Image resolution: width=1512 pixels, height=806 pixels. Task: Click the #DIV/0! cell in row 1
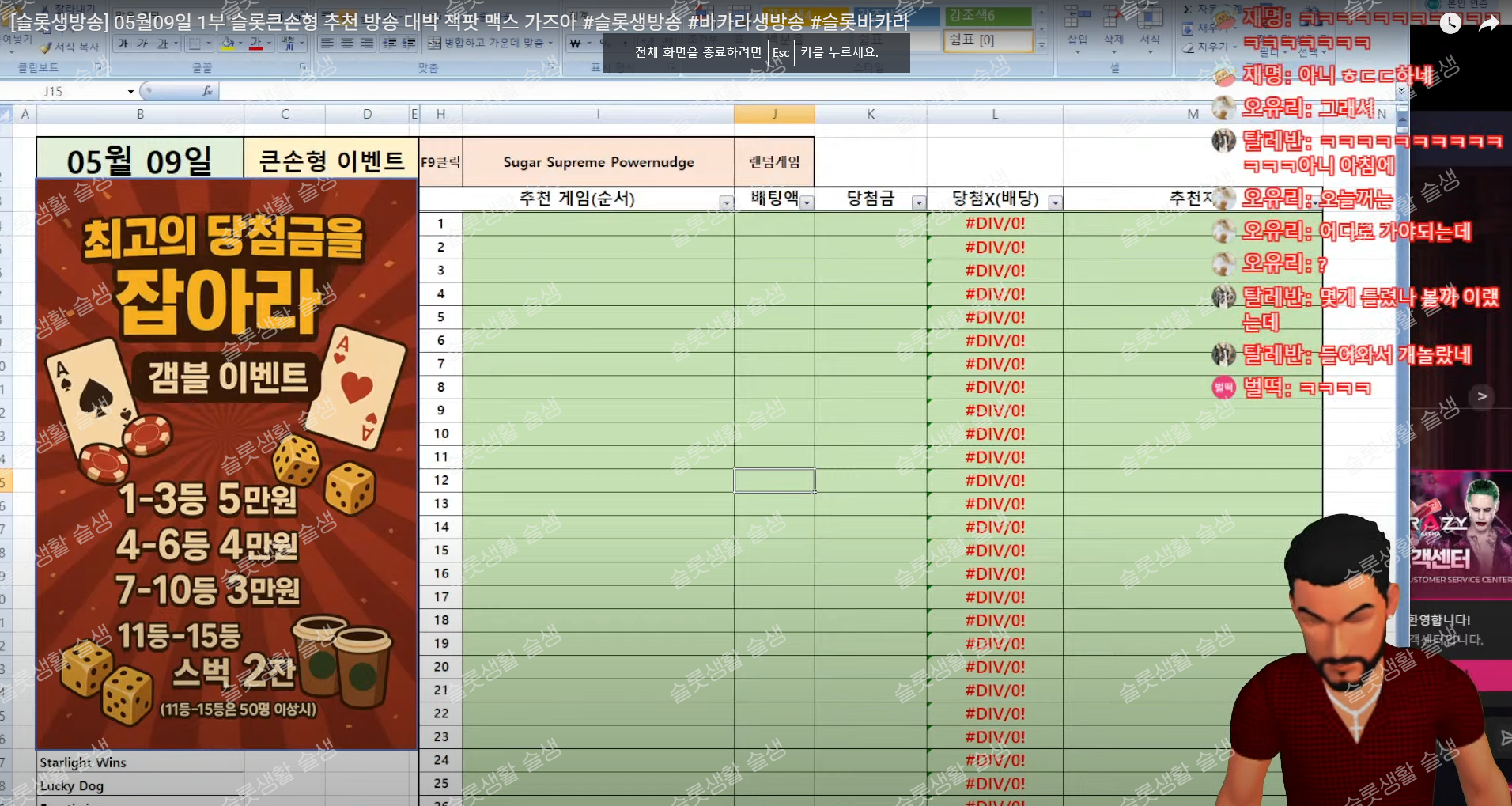(x=995, y=224)
